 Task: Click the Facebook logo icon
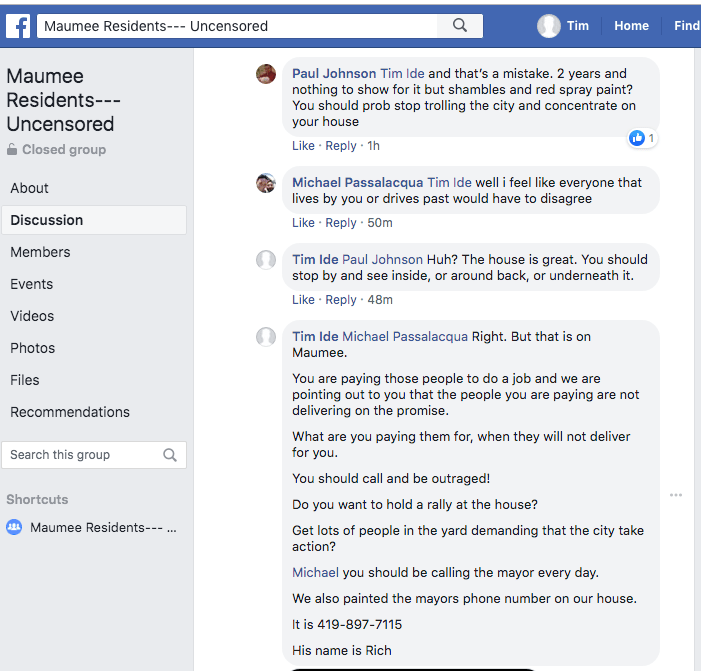point(18,26)
